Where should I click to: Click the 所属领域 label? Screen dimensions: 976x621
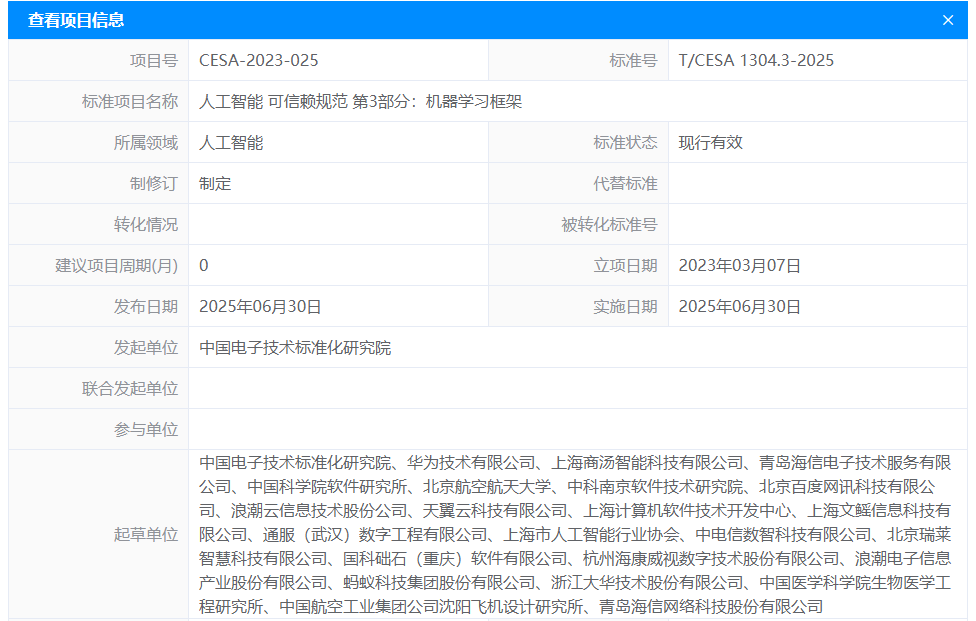coord(146,142)
